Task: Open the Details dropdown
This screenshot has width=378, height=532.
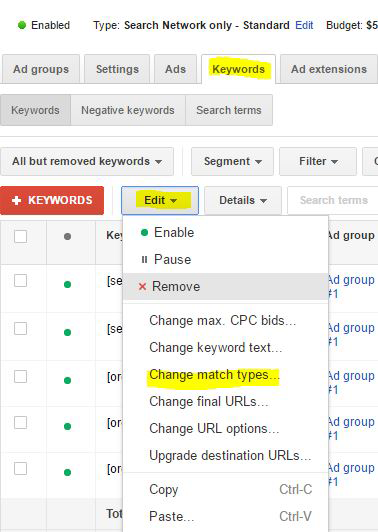Action: (243, 201)
